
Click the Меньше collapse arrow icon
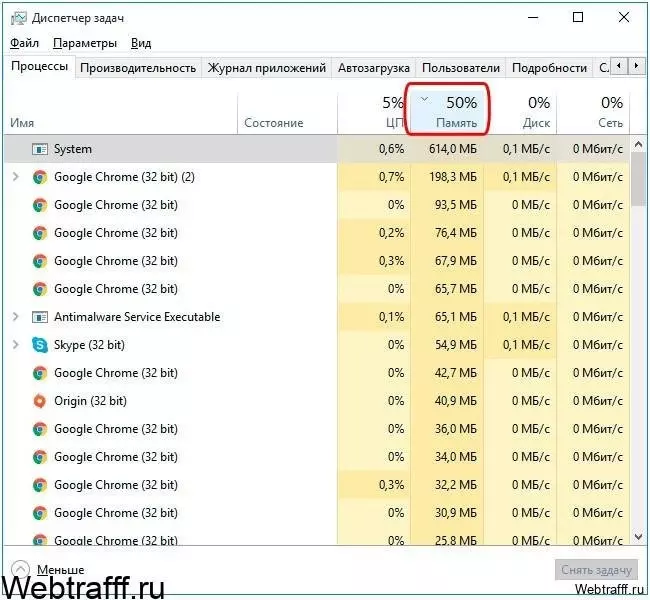coord(20,569)
